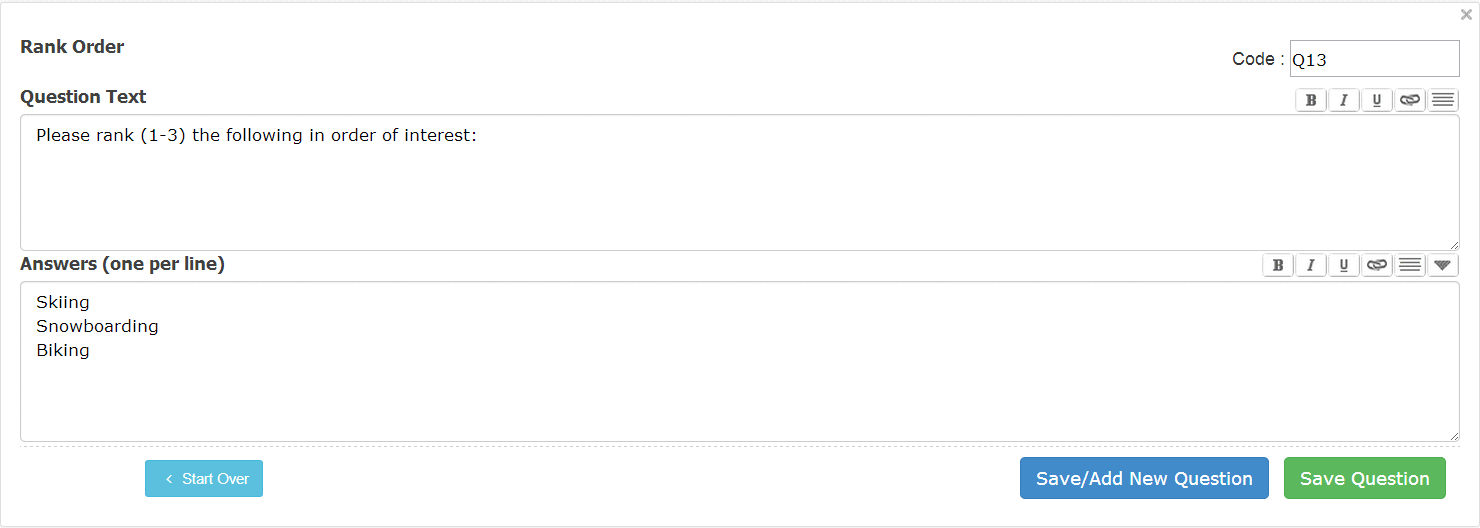Open alignment options in Answers toolbar
Image resolution: width=1480 pixels, height=528 pixels.
(1410, 265)
